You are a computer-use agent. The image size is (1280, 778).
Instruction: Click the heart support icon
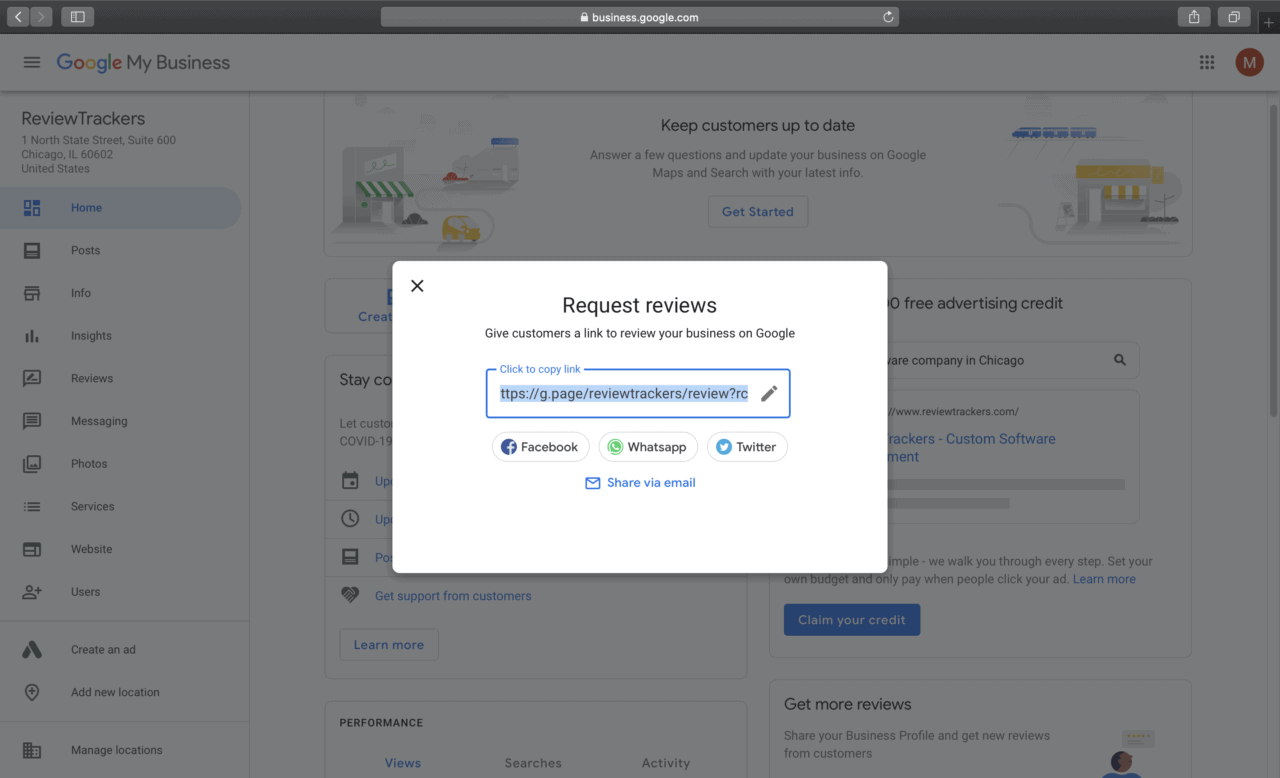coord(350,595)
